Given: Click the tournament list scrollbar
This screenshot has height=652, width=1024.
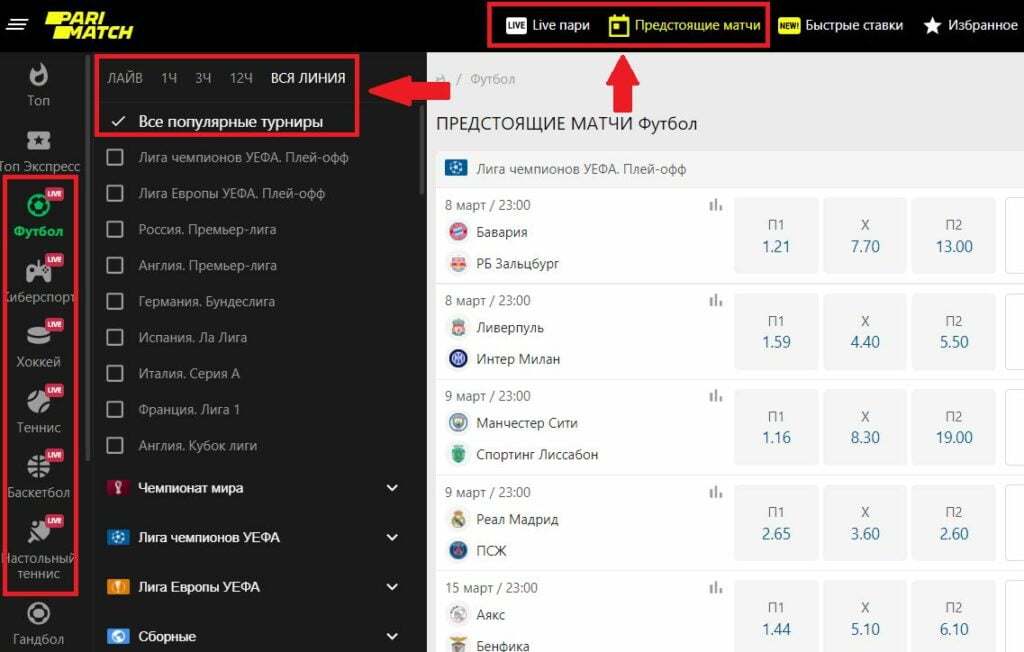Looking at the screenshot, I should coord(421,140).
